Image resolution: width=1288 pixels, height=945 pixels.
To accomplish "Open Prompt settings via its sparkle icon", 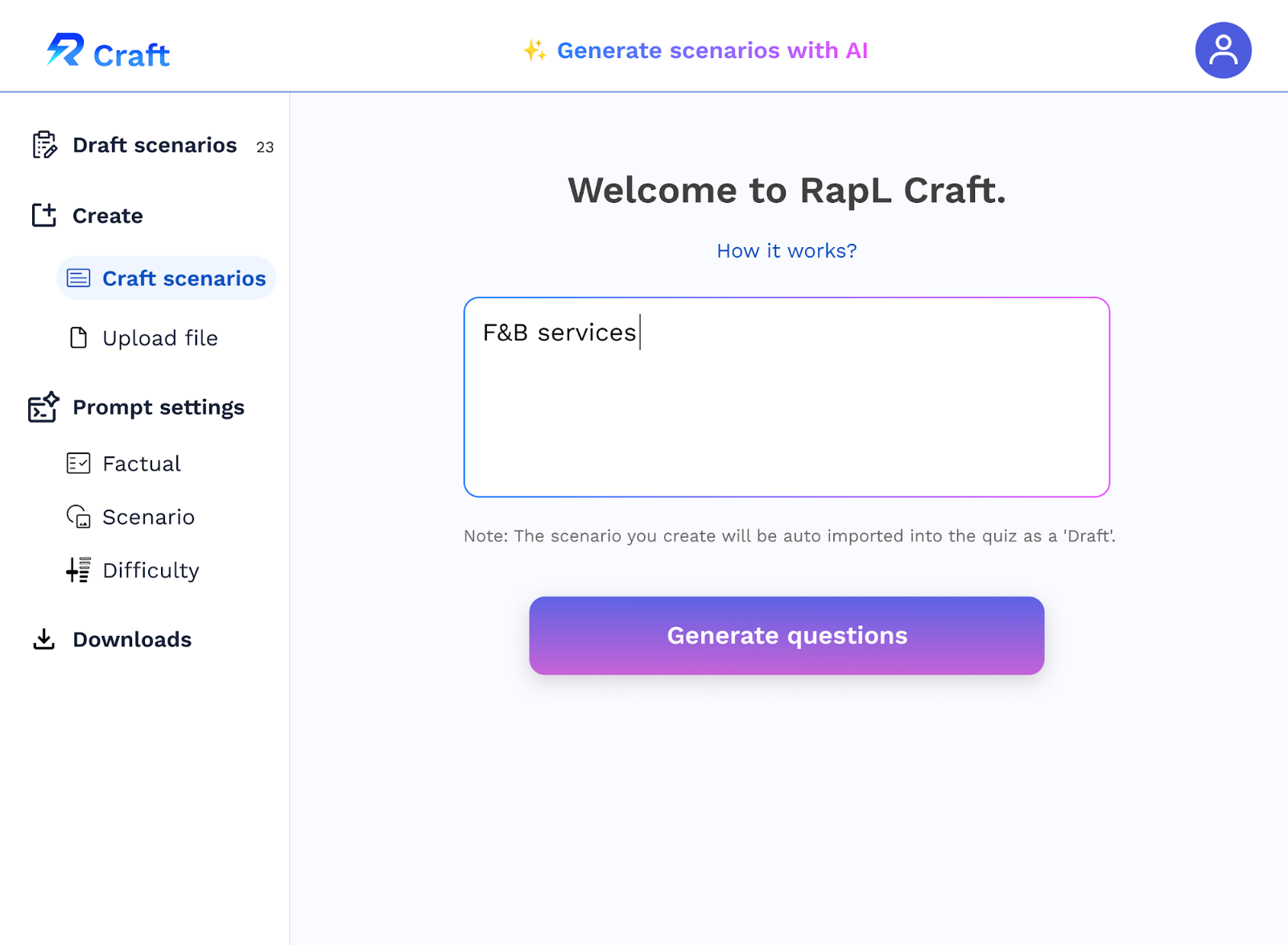I will pyautogui.click(x=43, y=407).
